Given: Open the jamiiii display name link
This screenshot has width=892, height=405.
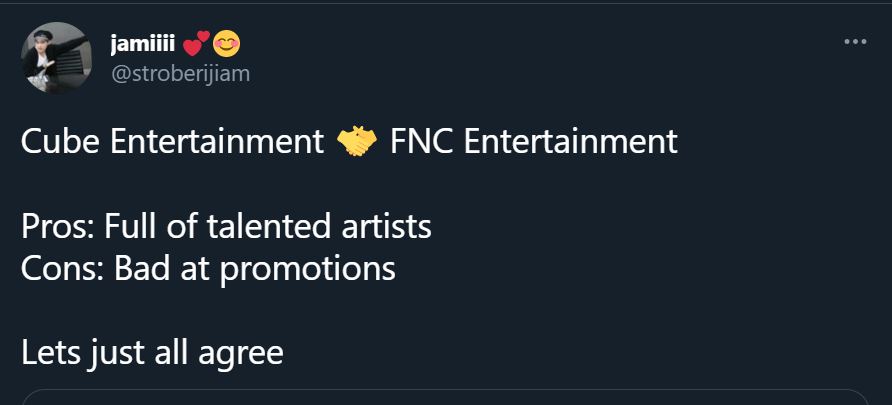Looking at the screenshot, I should [143, 44].
